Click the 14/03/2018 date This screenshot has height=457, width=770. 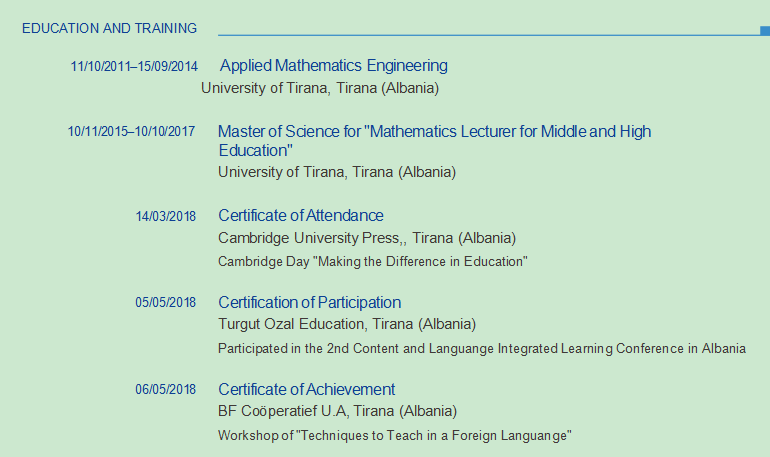click(166, 216)
